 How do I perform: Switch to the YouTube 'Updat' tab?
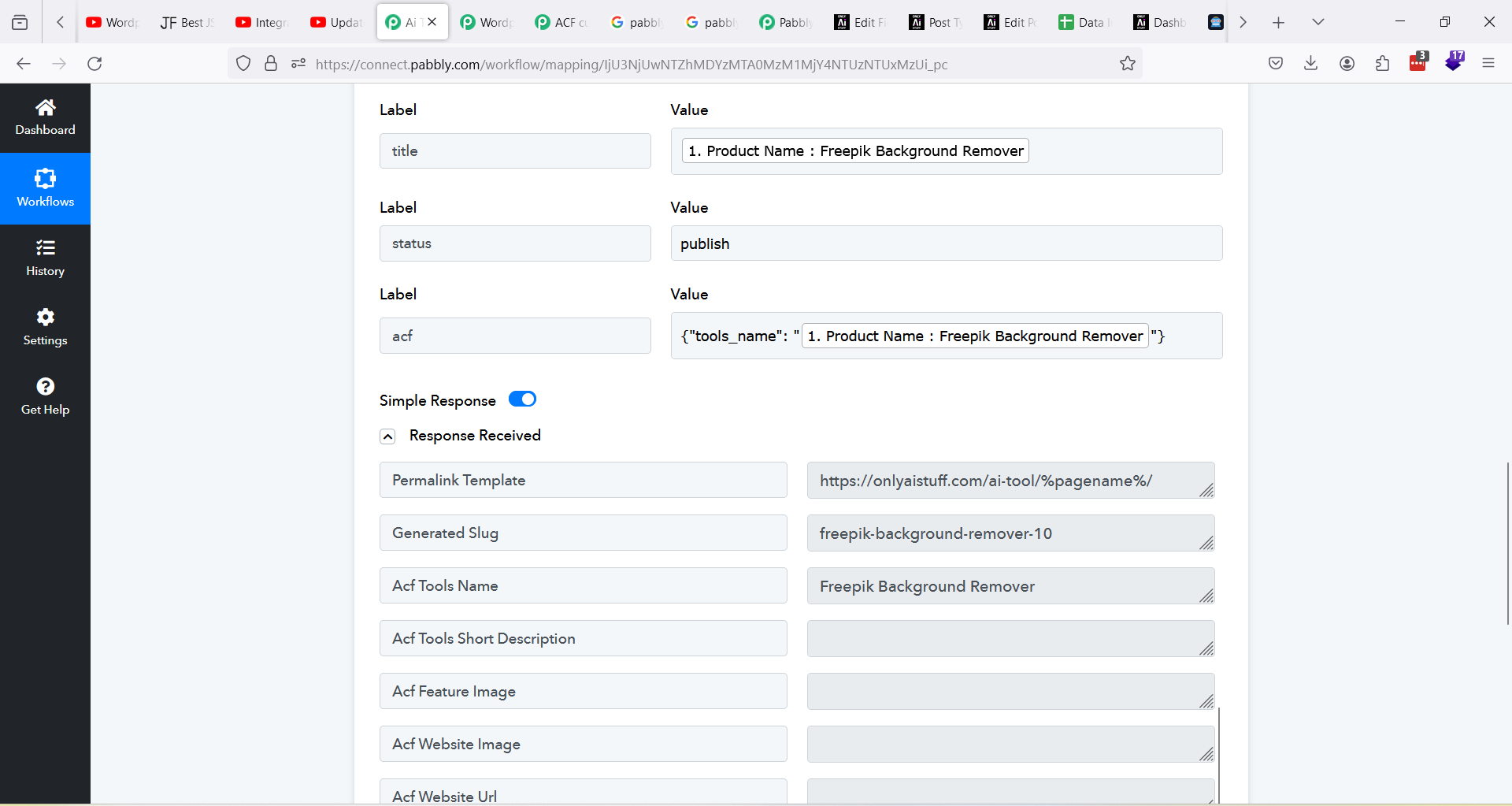click(x=336, y=22)
